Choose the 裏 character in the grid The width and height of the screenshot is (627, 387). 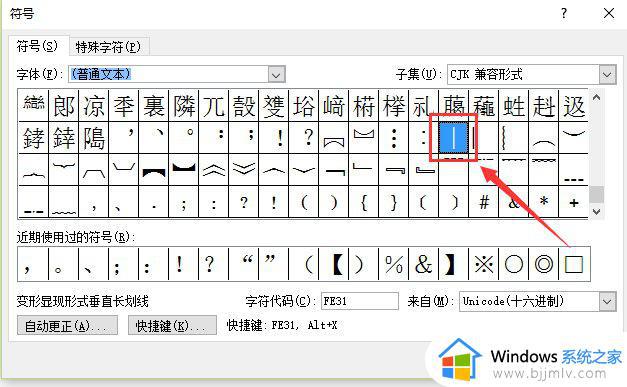[x=154, y=106]
